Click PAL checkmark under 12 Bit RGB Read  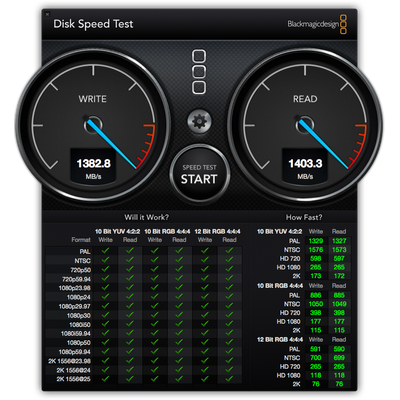click(229, 251)
